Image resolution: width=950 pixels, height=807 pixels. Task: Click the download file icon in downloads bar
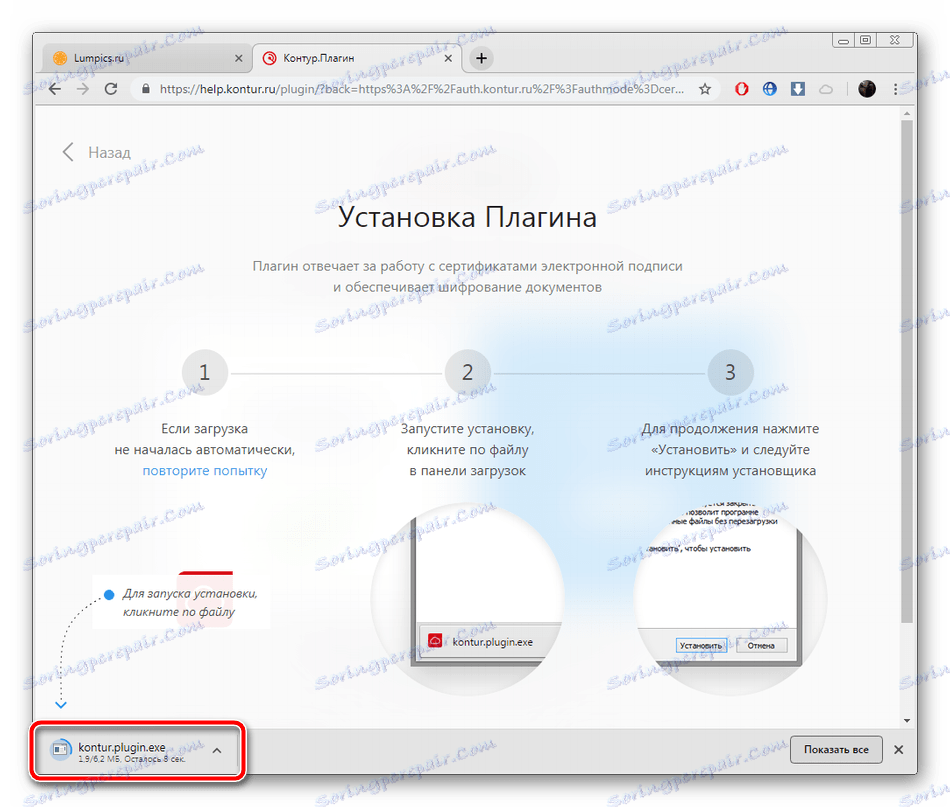click(61, 750)
